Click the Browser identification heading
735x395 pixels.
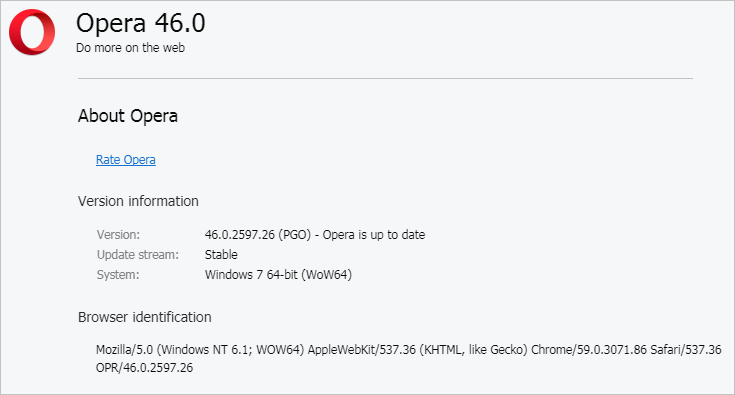144,317
